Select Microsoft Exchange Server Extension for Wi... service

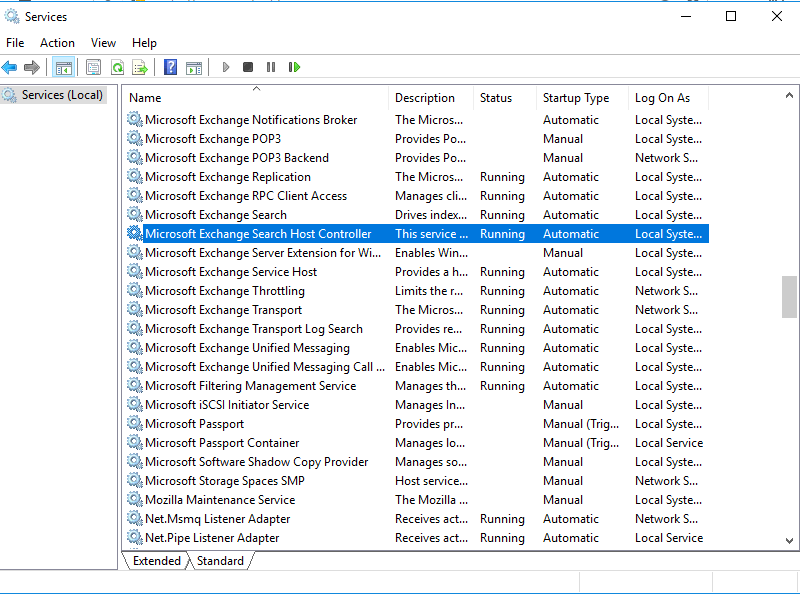click(263, 253)
